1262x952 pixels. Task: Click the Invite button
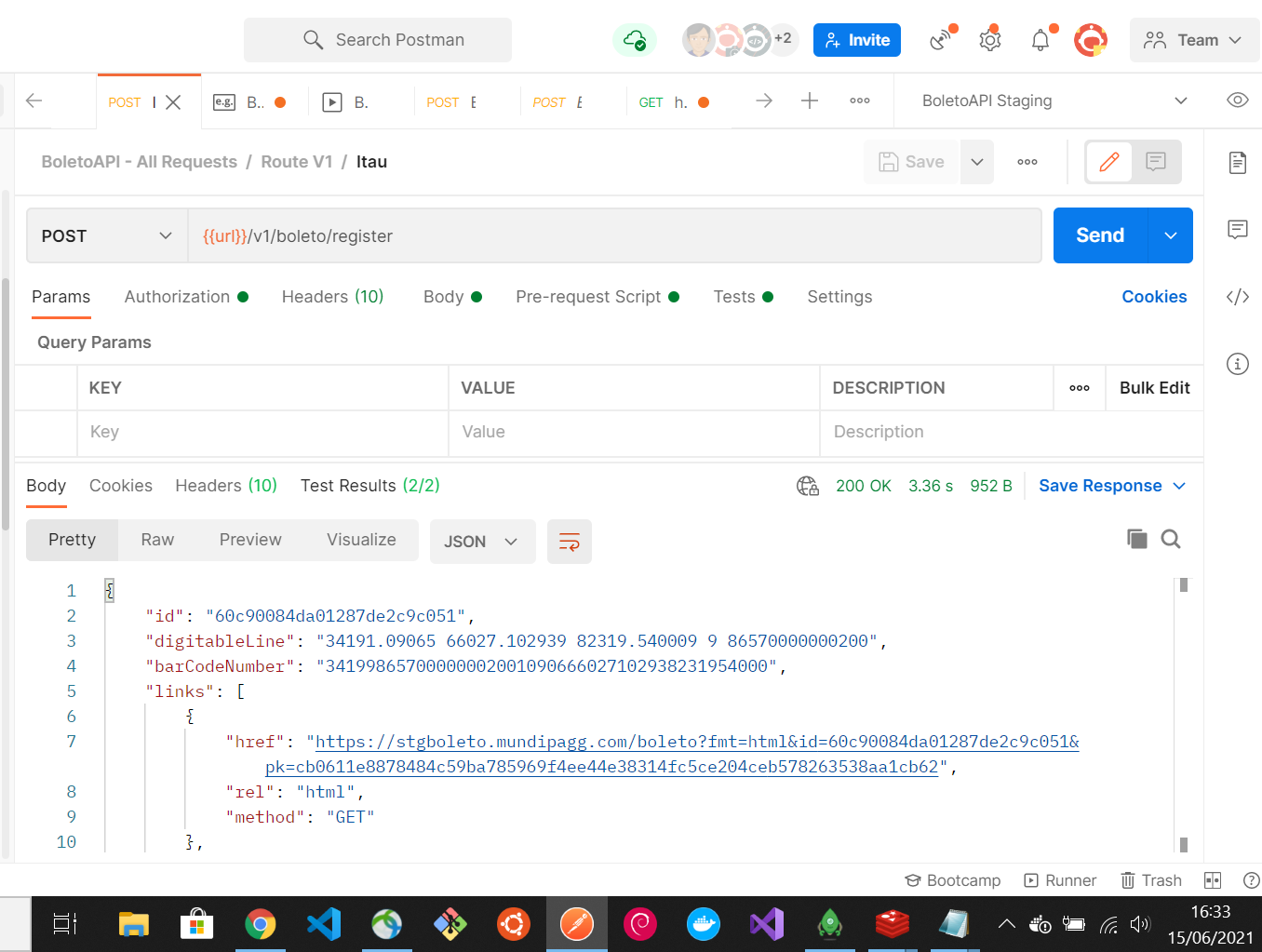(857, 40)
